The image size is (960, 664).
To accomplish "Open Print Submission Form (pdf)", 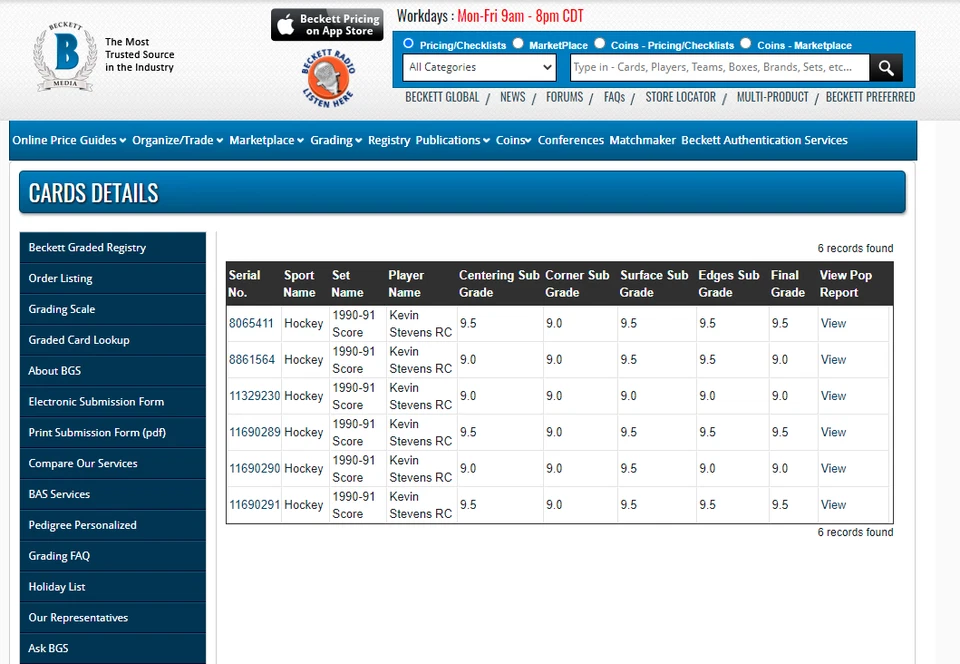I will point(113,433).
